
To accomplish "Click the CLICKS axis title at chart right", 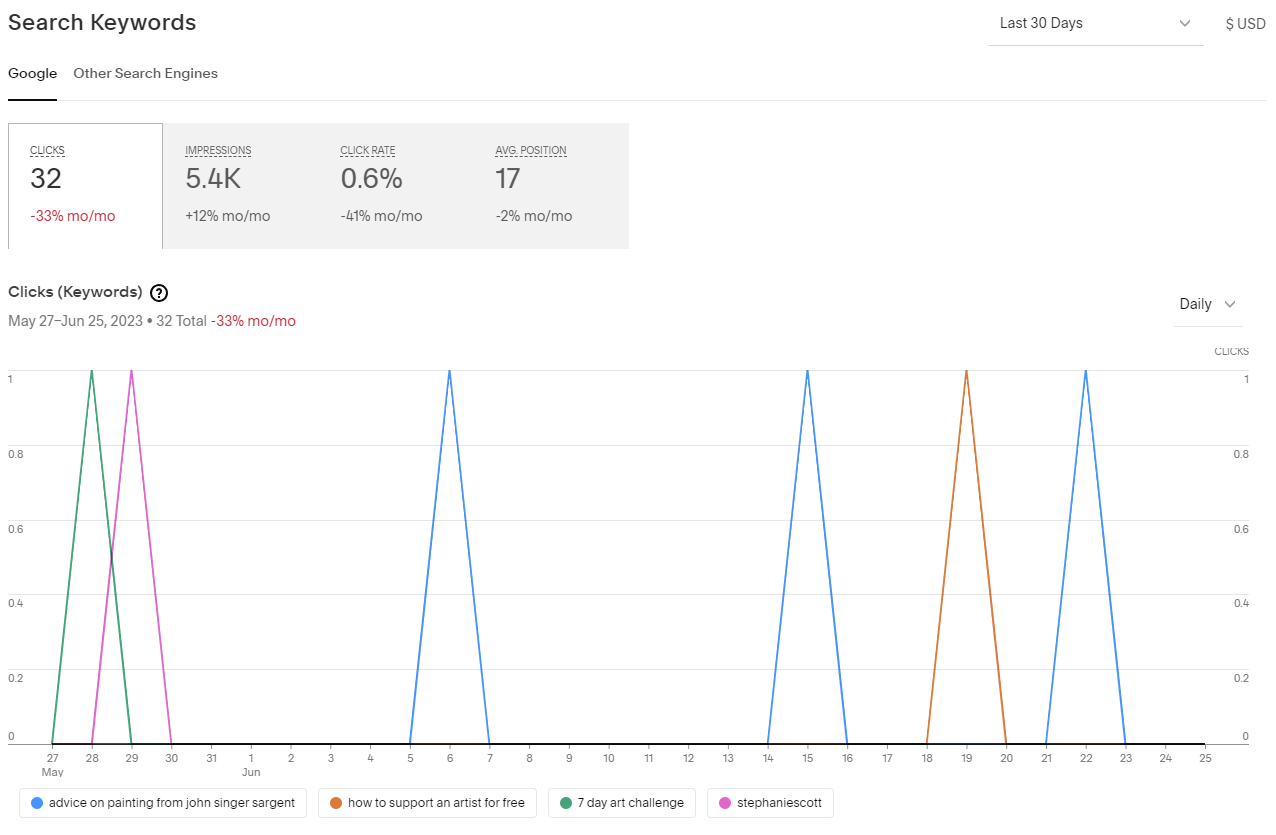I will 1231,351.
